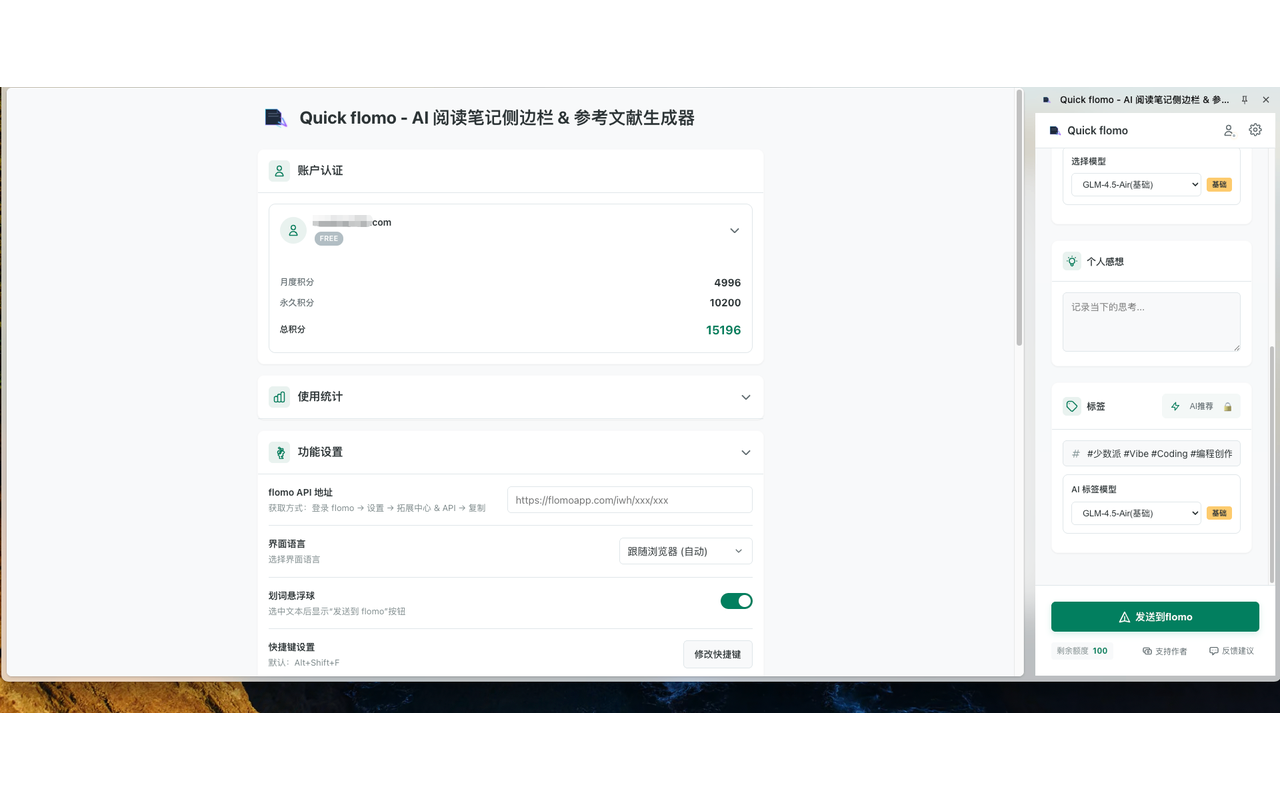1280x800 pixels.
Task: Click the 支持作者 link
Action: [x=1165, y=651]
